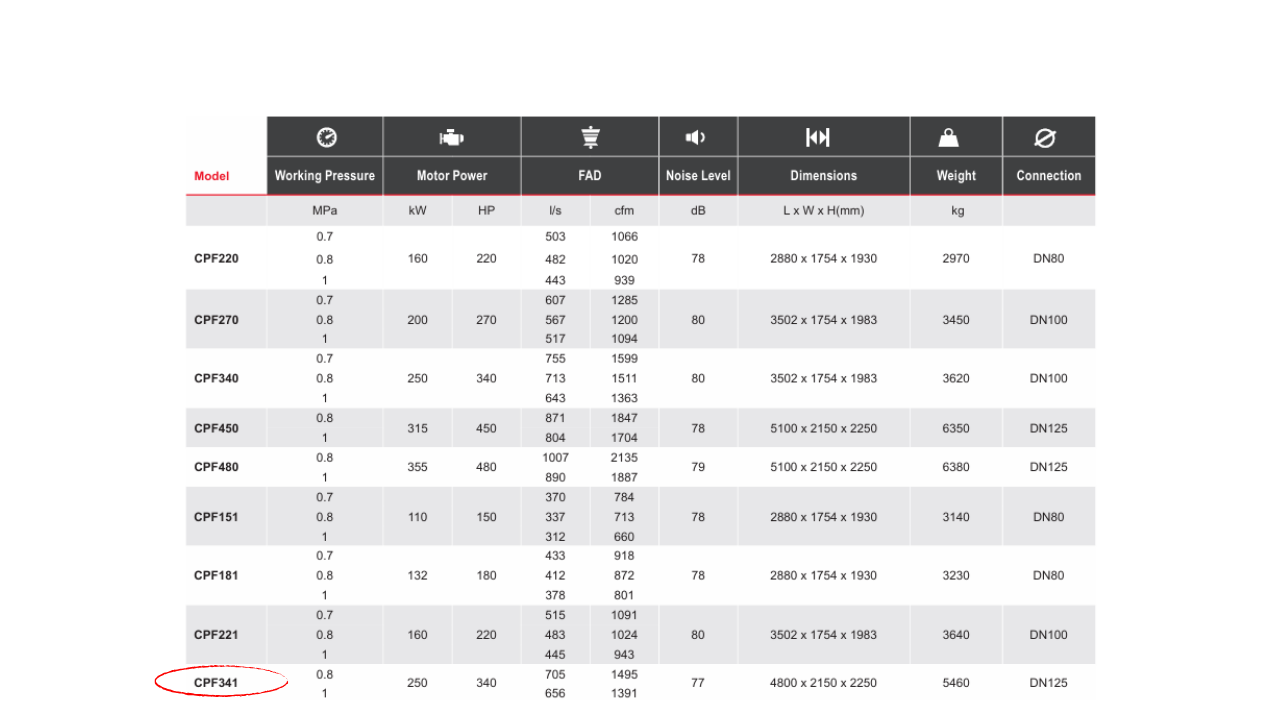1280x720 pixels.
Task: Select the CPF220 model row label
Action: click(x=216, y=258)
